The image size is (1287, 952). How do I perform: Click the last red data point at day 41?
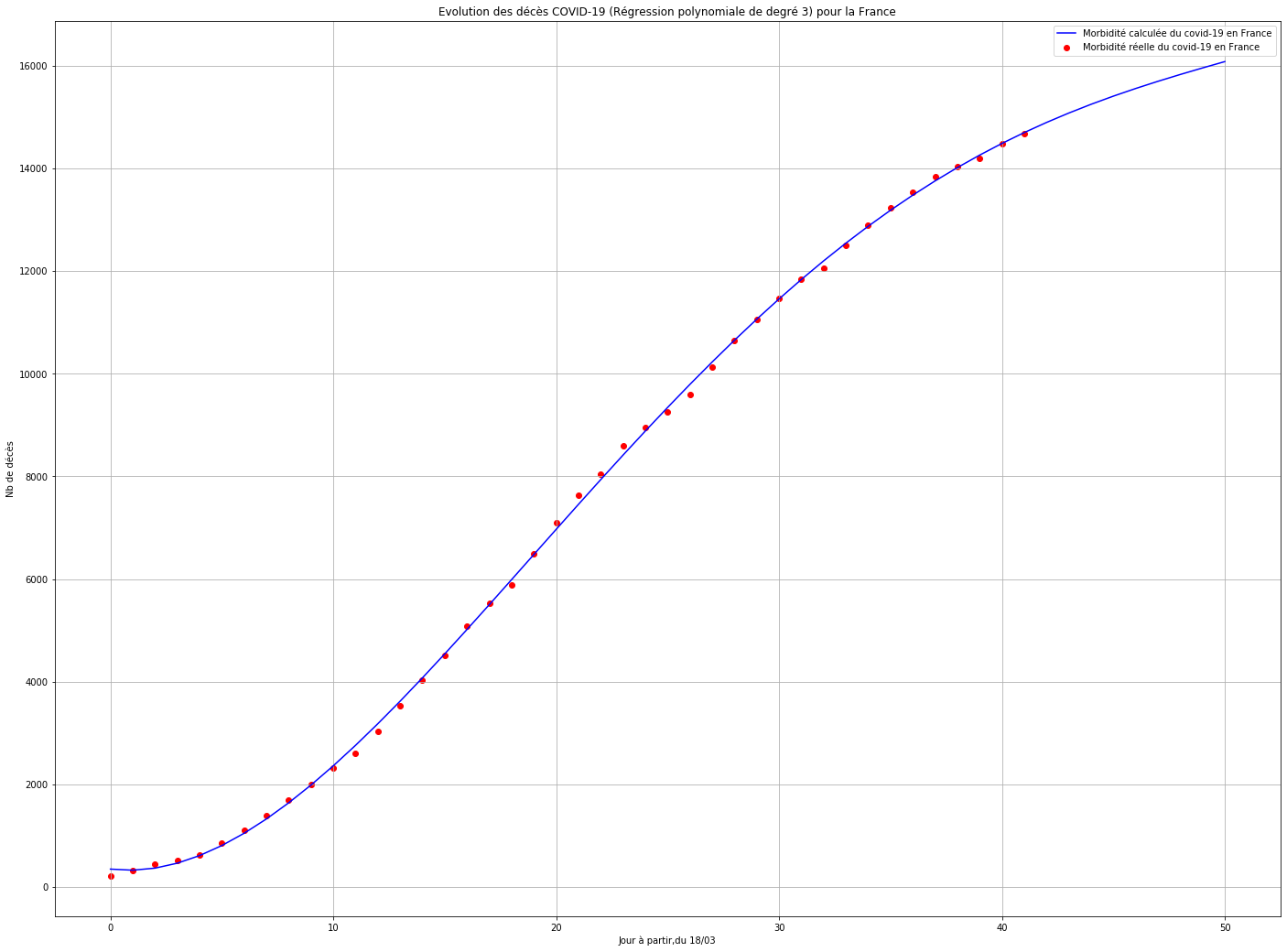tap(1024, 134)
